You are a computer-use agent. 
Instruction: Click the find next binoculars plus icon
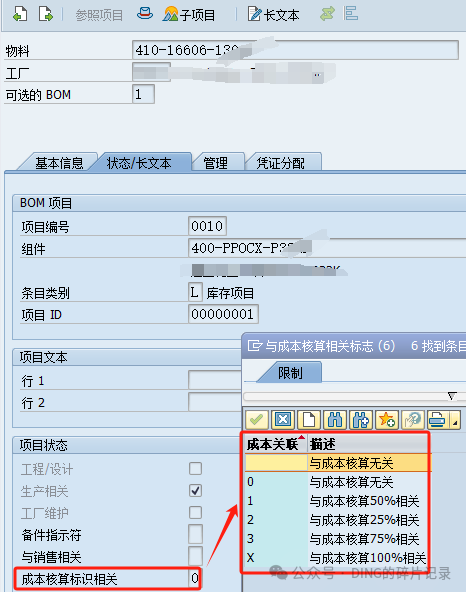click(x=361, y=420)
